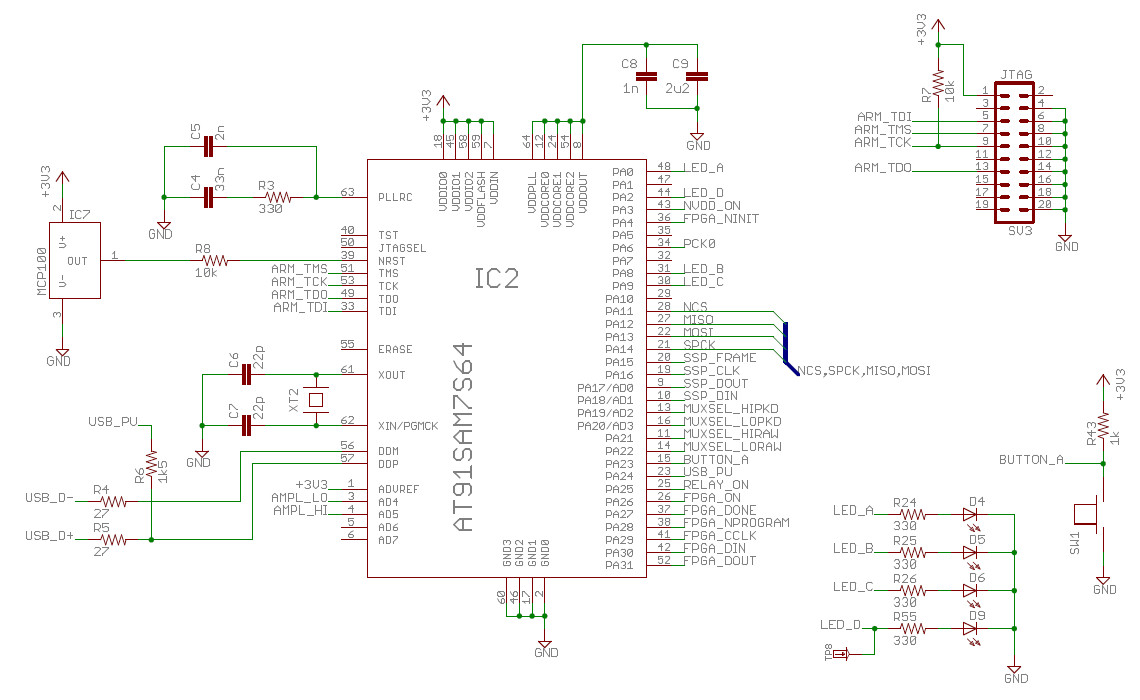The image size is (1140, 700).
Task: Select the R3 330 resistor symbol
Action: point(277,197)
